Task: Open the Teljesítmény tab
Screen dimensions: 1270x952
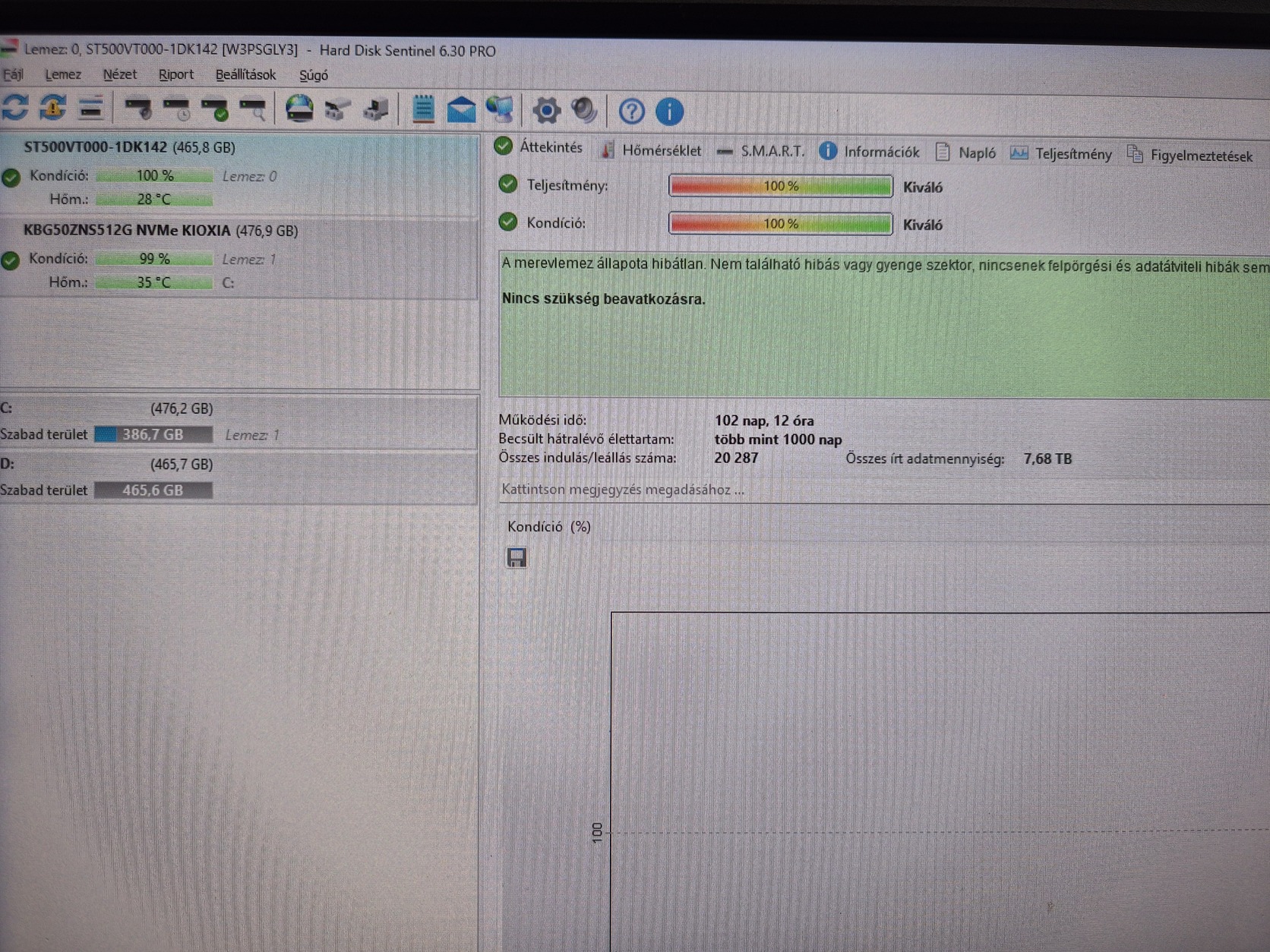Action: pos(1061,154)
